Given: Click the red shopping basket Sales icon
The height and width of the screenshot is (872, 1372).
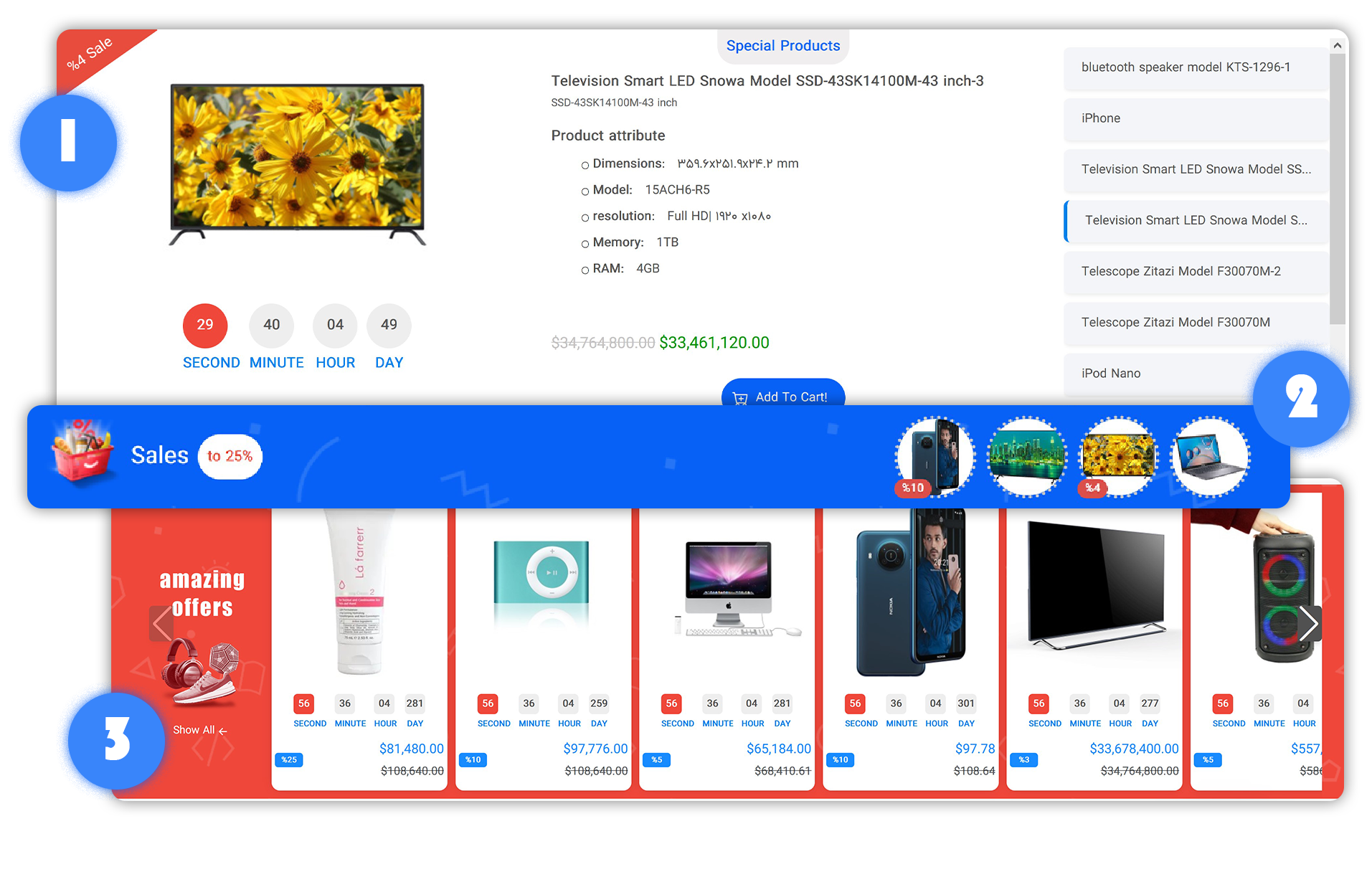Looking at the screenshot, I should [x=81, y=453].
